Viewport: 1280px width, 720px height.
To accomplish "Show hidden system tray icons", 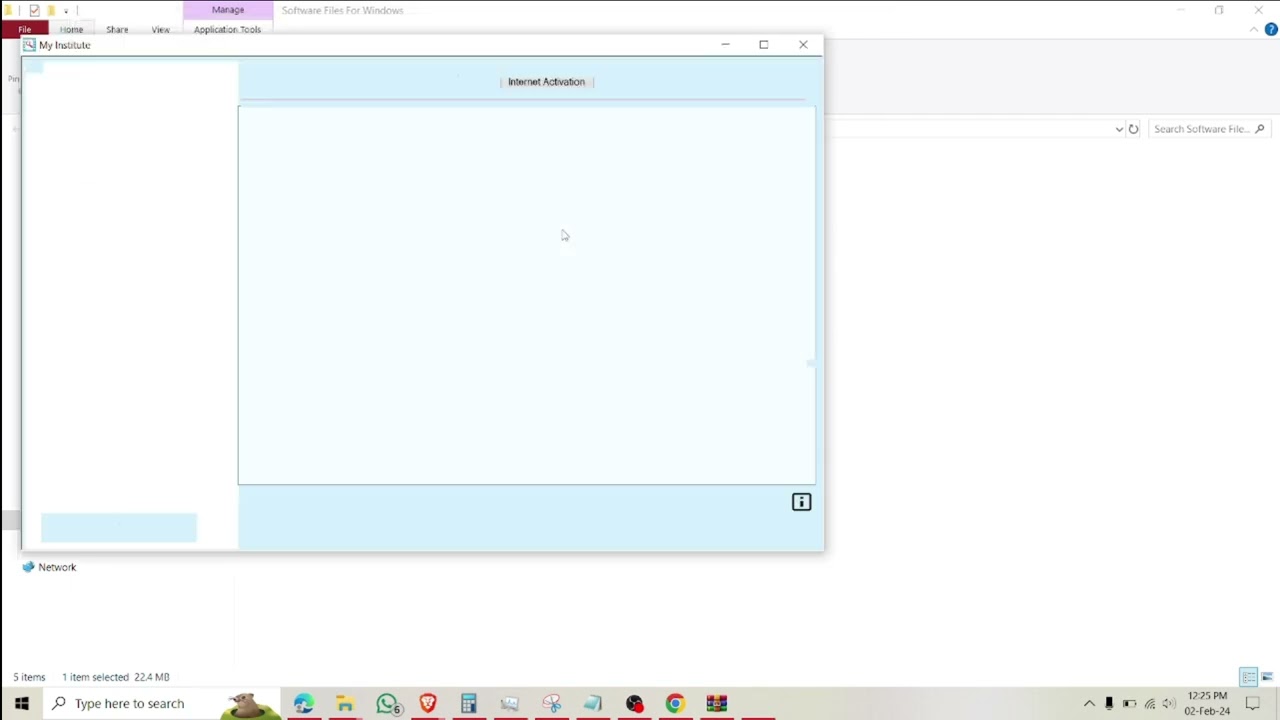I will [x=1089, y=703].
